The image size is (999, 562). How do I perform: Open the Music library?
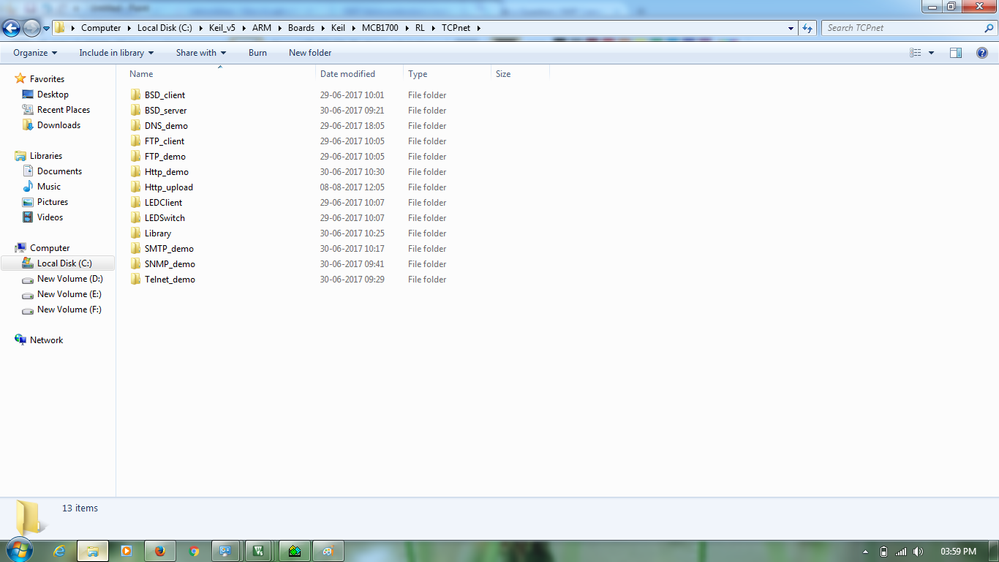48,186
